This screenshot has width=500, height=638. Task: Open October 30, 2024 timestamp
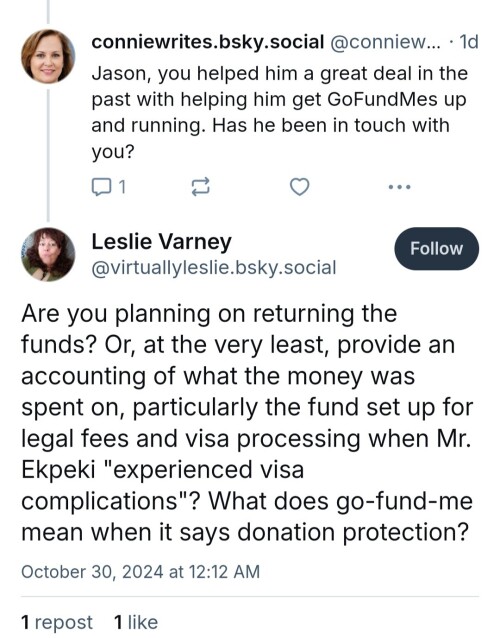140,571
